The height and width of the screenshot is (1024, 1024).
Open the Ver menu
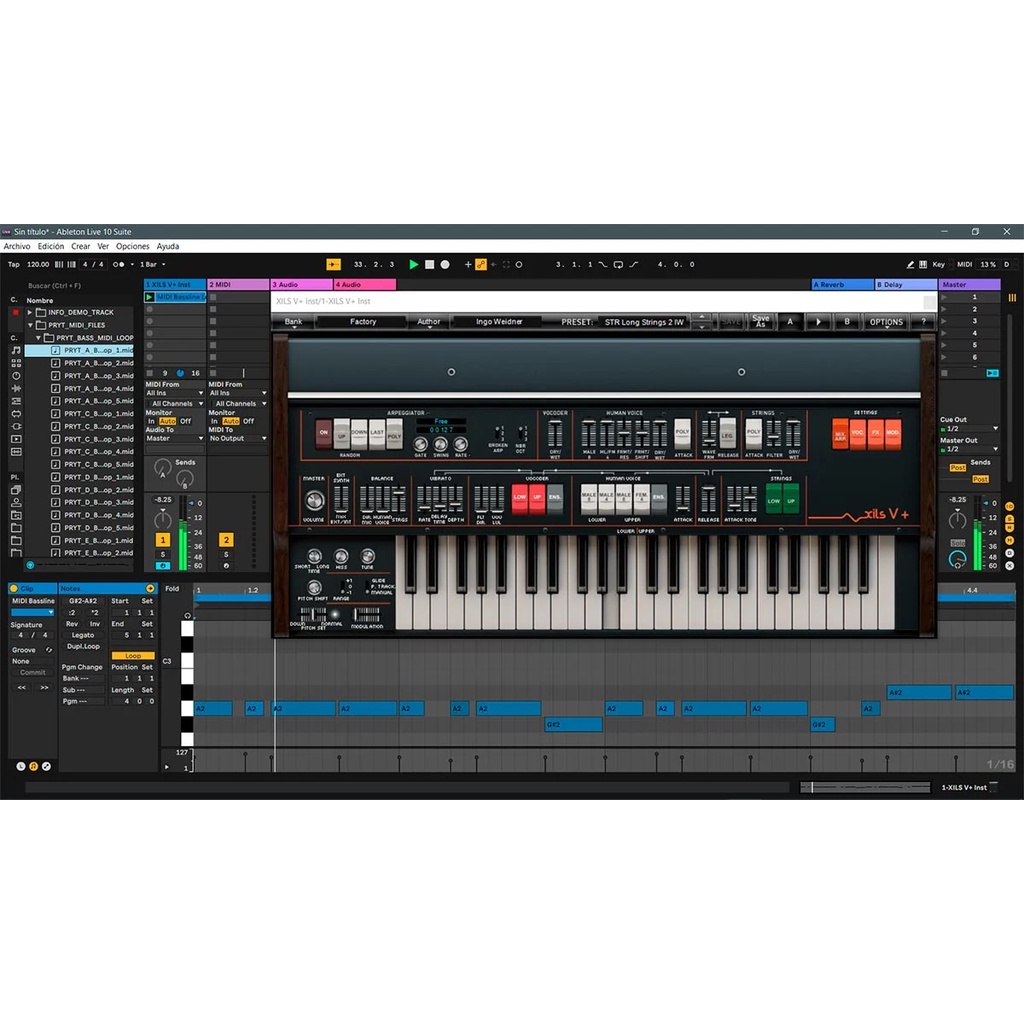point(103,246)
